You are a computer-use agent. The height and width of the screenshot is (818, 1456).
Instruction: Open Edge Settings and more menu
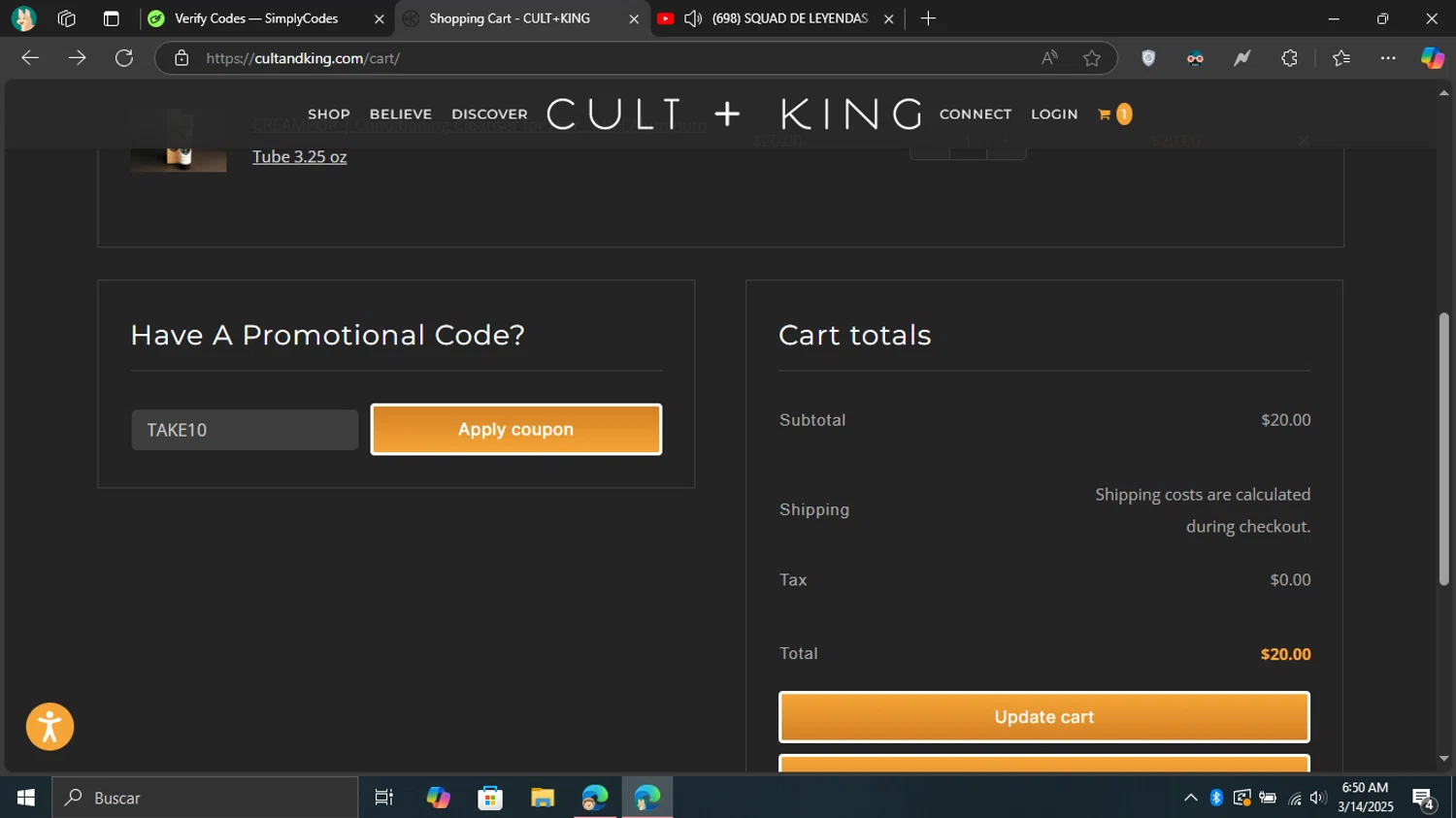coord(1388,58)
